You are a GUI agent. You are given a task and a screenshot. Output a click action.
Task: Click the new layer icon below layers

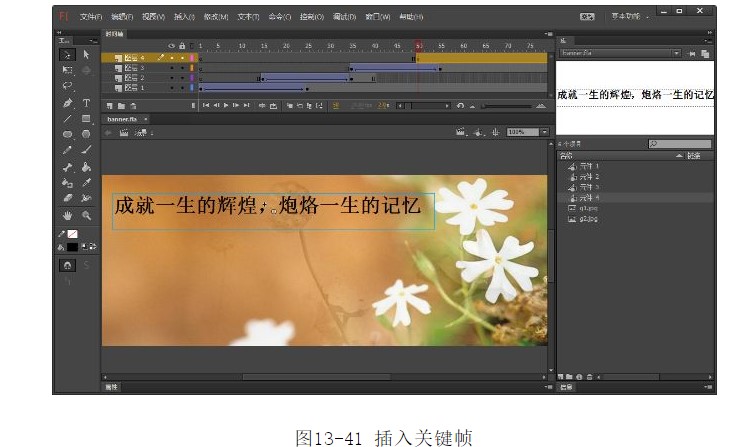click(108, 105)
